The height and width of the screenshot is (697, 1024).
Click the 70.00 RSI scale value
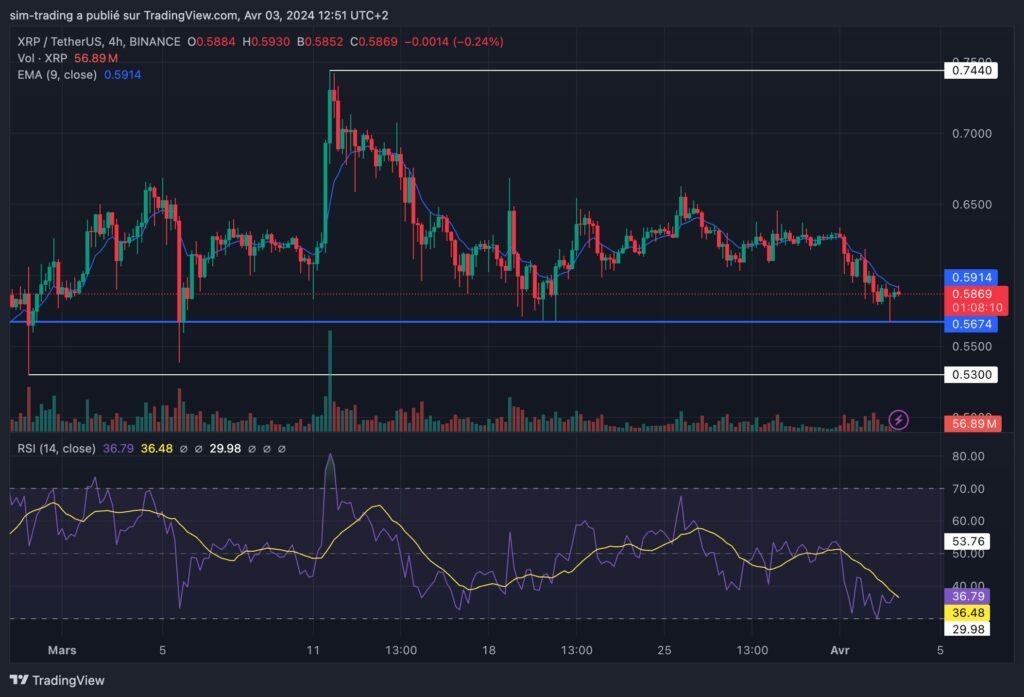click(968, 489)
